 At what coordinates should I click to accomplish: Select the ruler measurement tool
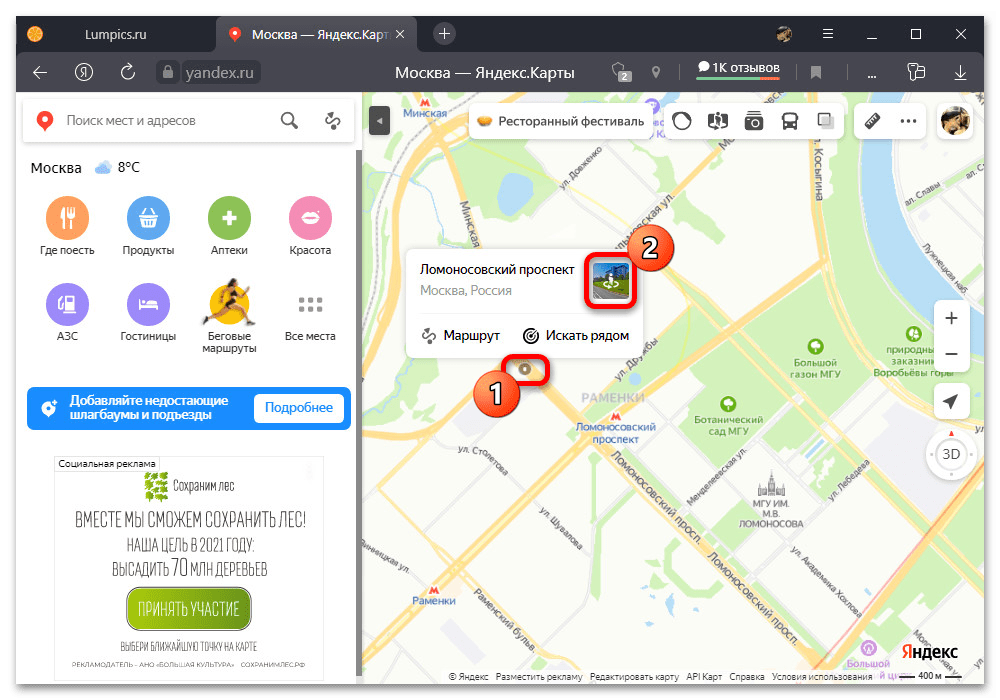coord(872,121)
